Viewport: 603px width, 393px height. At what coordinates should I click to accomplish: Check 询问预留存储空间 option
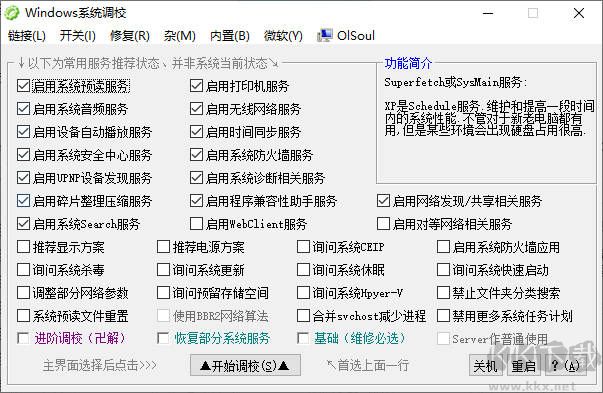click(163, 293)
